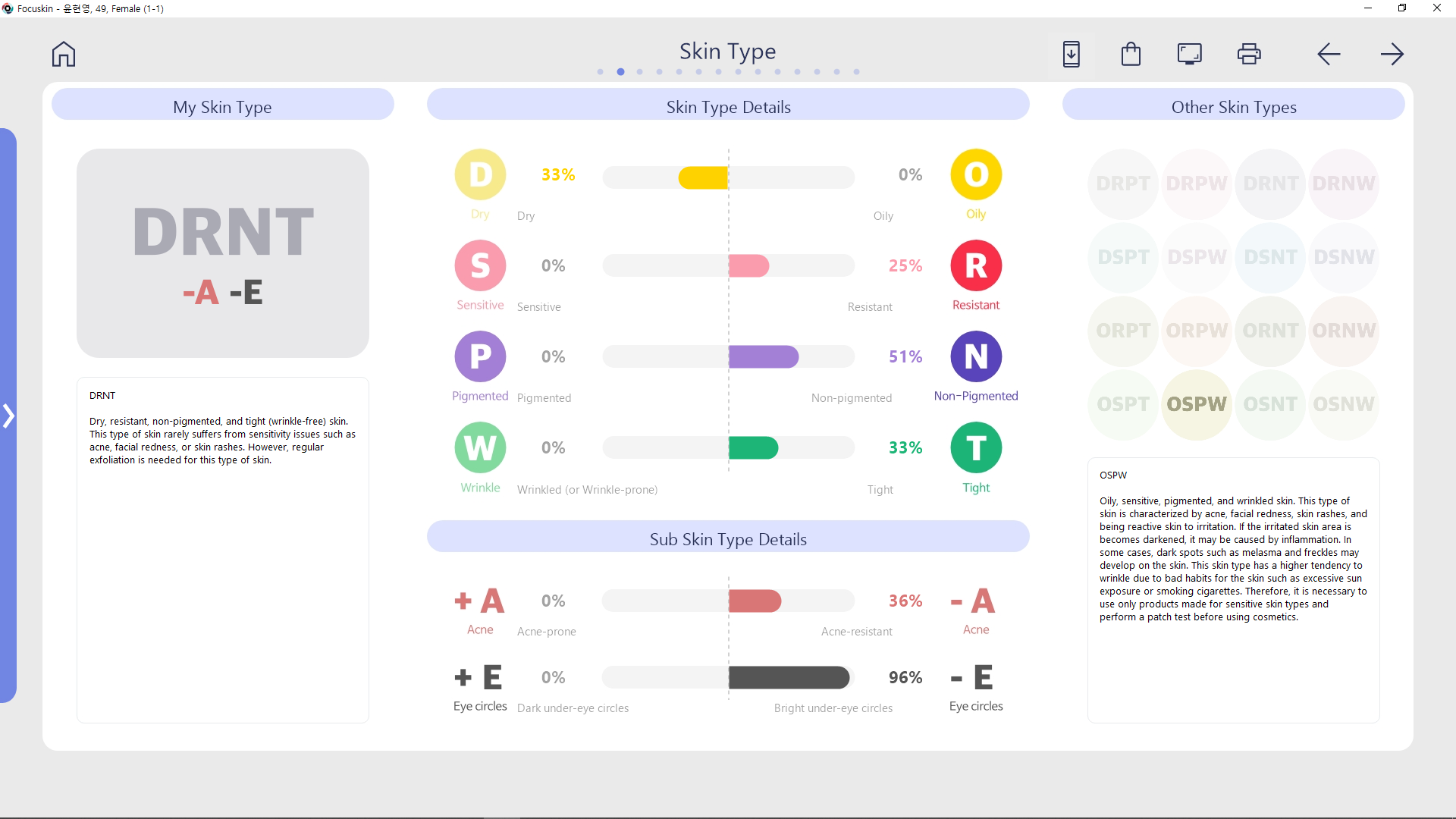Click the My Skin Type header
The height and width of the screenshot is (819, 1456).
point(222,106)
